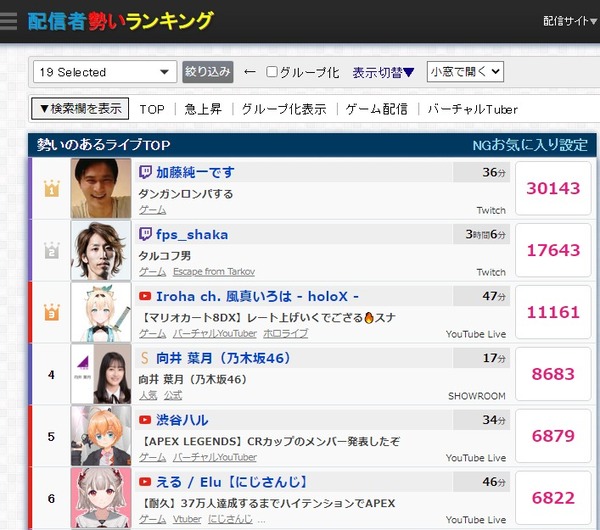
Task: Click APEX LEGENDS CRカップ stream title
Action: [270, 441]
